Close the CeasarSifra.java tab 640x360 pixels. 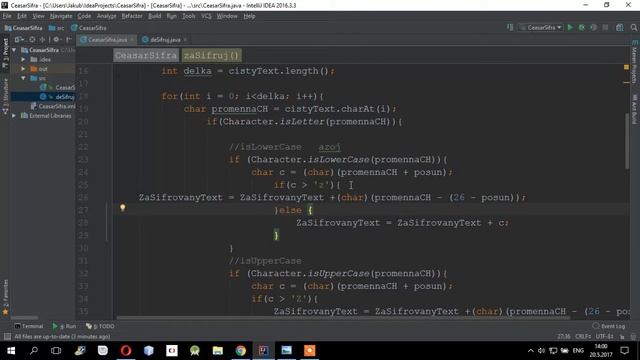(132, 40)
